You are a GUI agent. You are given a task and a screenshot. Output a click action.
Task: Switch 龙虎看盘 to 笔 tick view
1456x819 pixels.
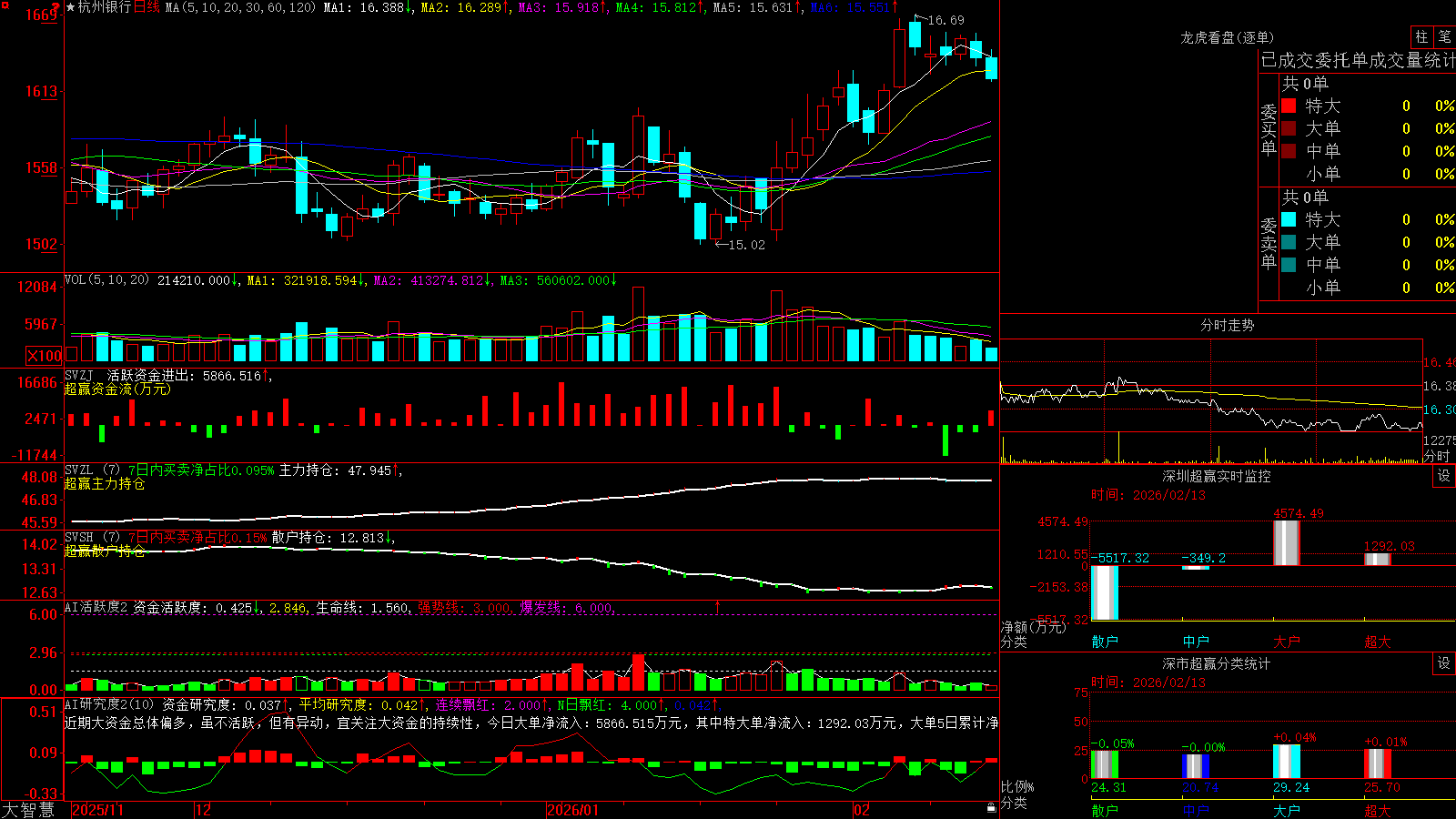coord(1445,36)
